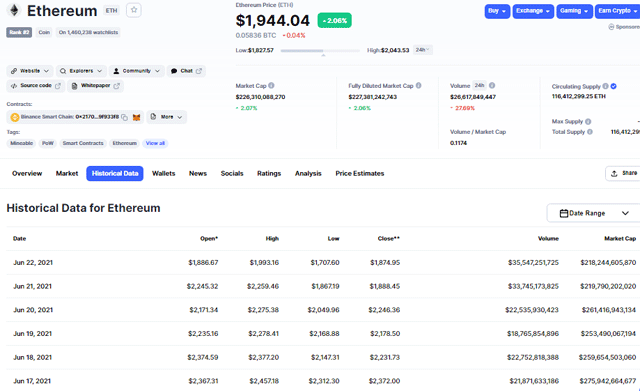640x391 pixels.
Task: Click the calendar icon in Date Range
Action: (x=564, y=213)
